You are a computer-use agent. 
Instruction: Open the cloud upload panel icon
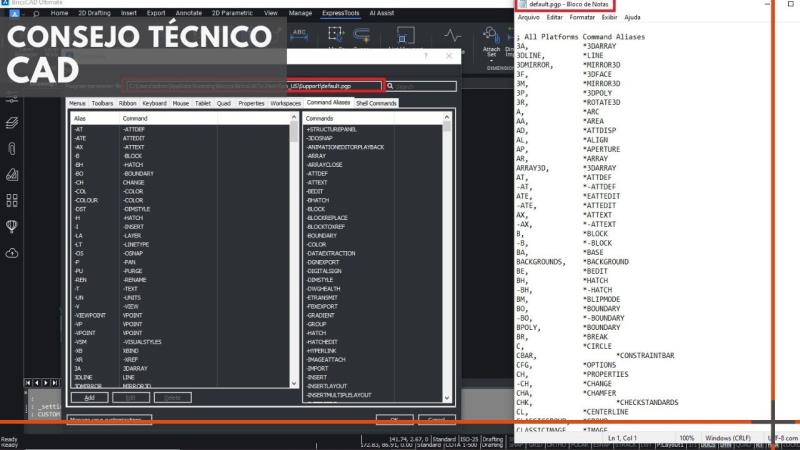pyautogui.click(x=12, y=253)
